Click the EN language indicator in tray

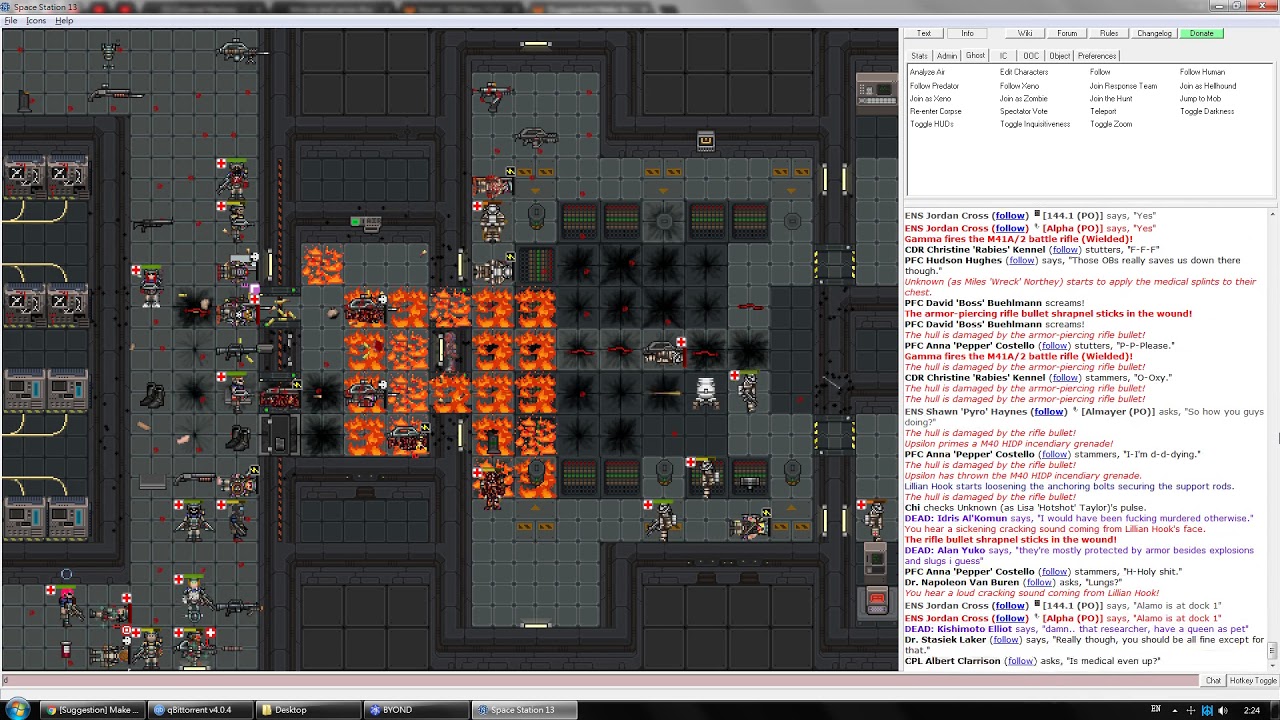(x=1156, y=710)
